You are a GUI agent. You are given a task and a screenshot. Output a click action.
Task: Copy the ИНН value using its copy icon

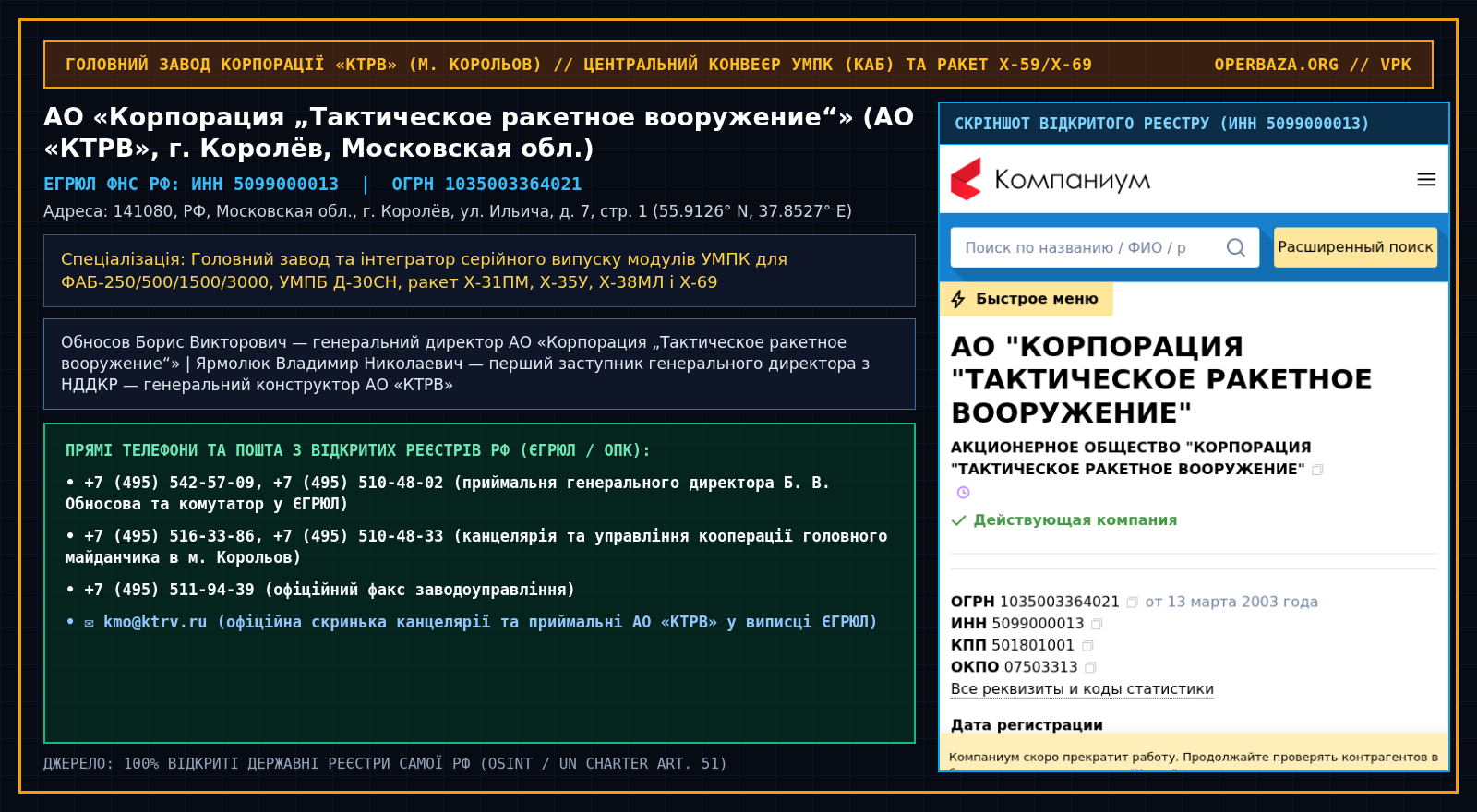[1097, 625]
